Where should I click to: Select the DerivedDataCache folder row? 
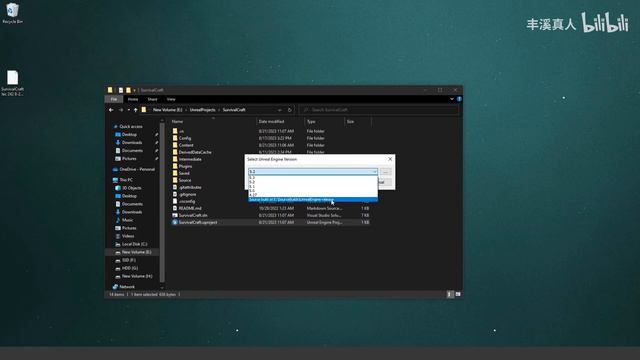[271, 152]
